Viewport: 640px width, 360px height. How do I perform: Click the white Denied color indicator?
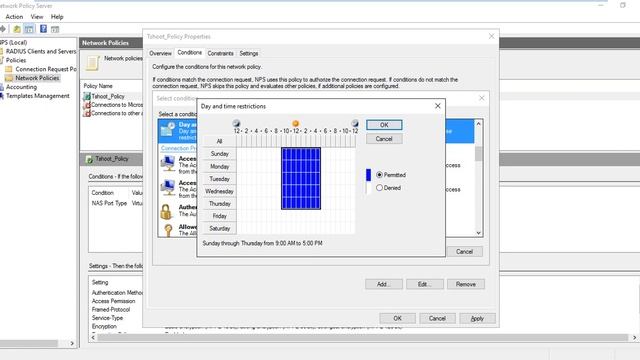368,188
